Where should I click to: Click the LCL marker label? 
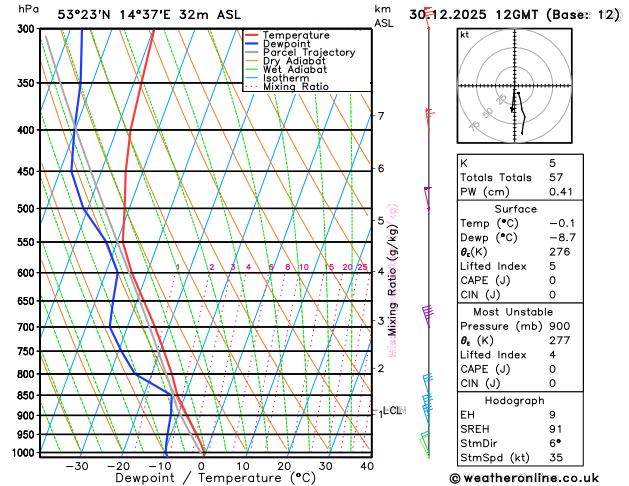coord(392,410)
